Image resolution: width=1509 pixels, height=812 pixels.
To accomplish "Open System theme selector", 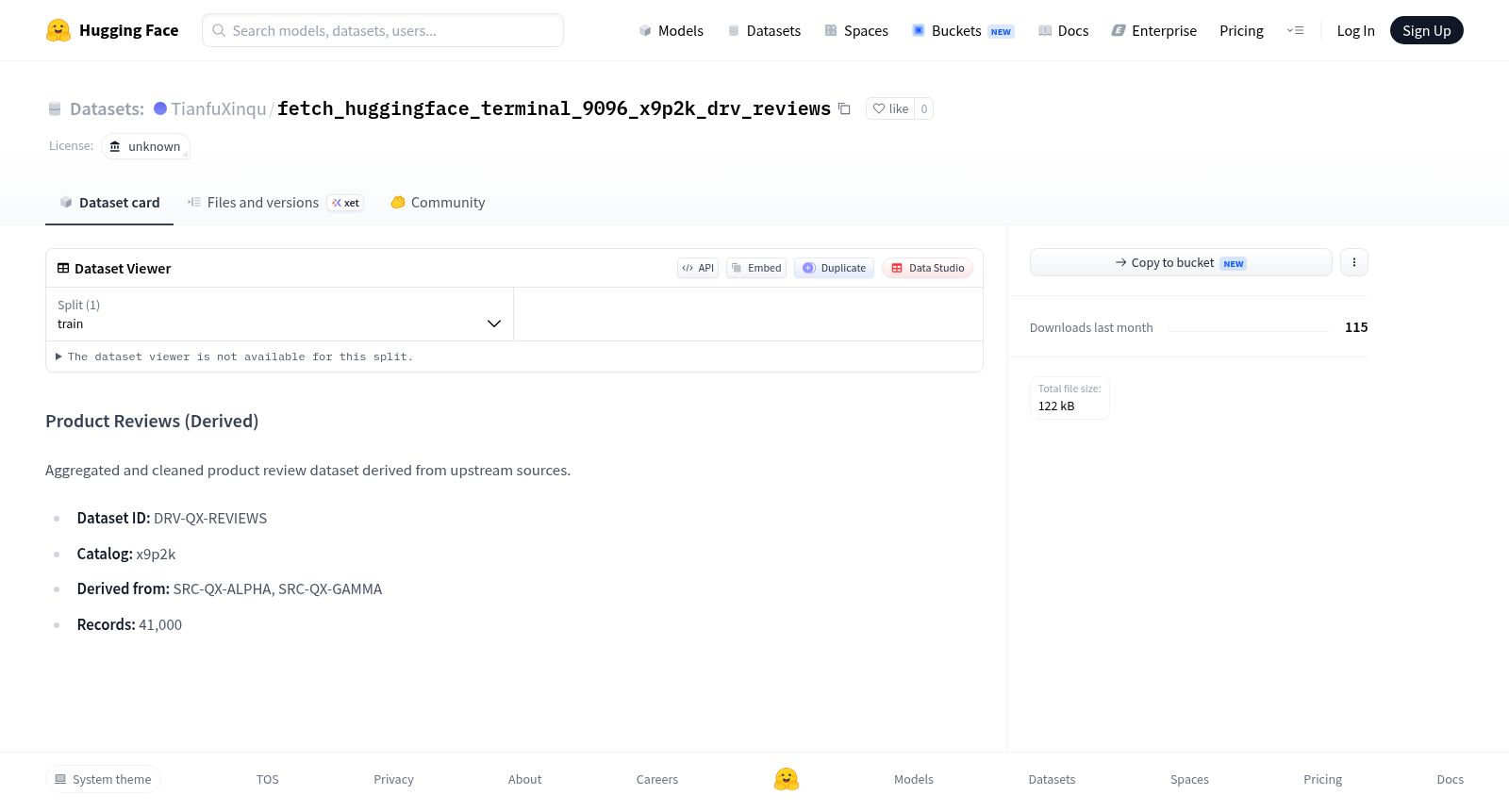I will (x=103, y=779).
